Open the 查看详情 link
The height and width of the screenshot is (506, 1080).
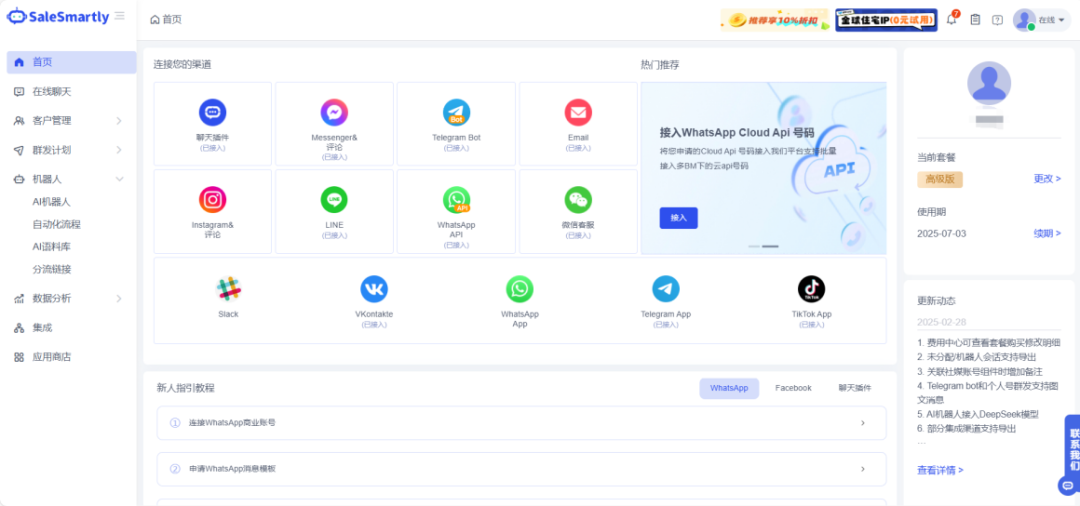[x=940, y=470]
